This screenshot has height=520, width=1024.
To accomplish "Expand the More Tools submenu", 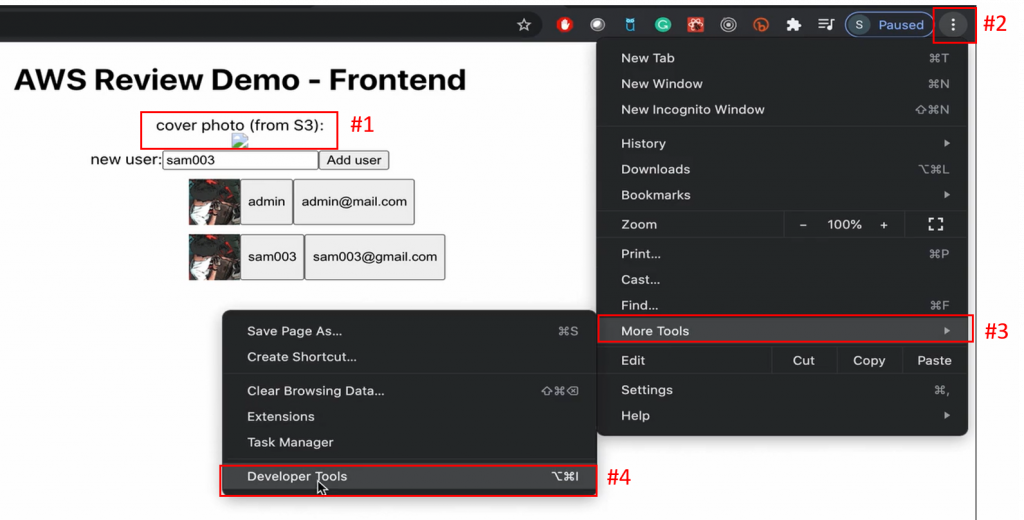I will [x=782, y=331].
